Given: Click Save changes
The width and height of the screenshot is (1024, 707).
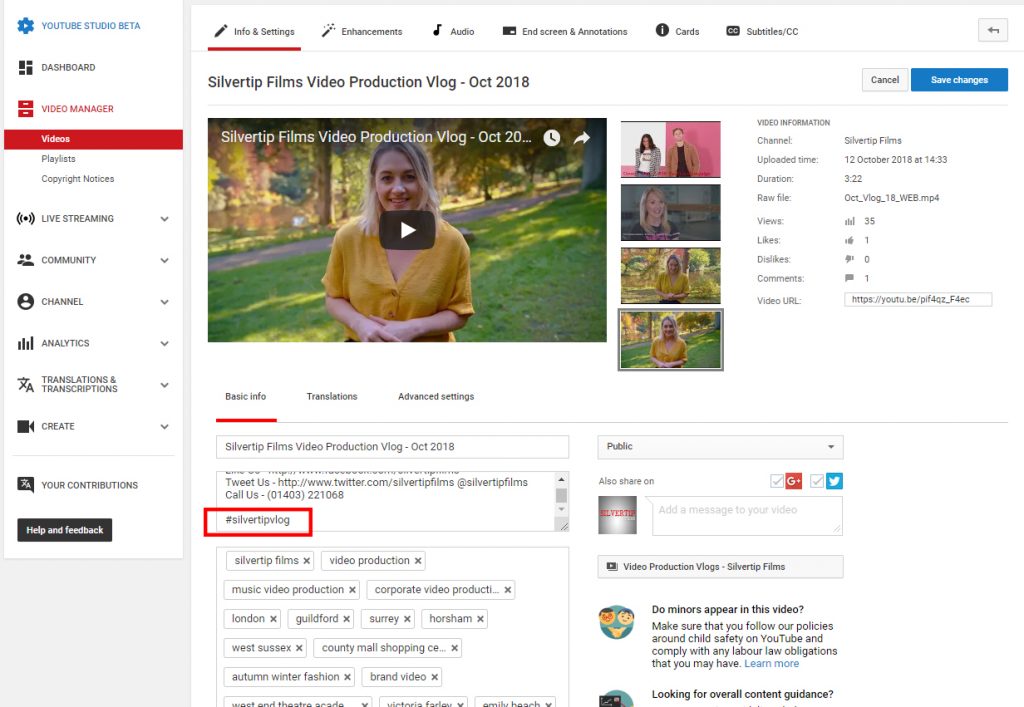Looking at the screenshot, I should click(959, 80).
